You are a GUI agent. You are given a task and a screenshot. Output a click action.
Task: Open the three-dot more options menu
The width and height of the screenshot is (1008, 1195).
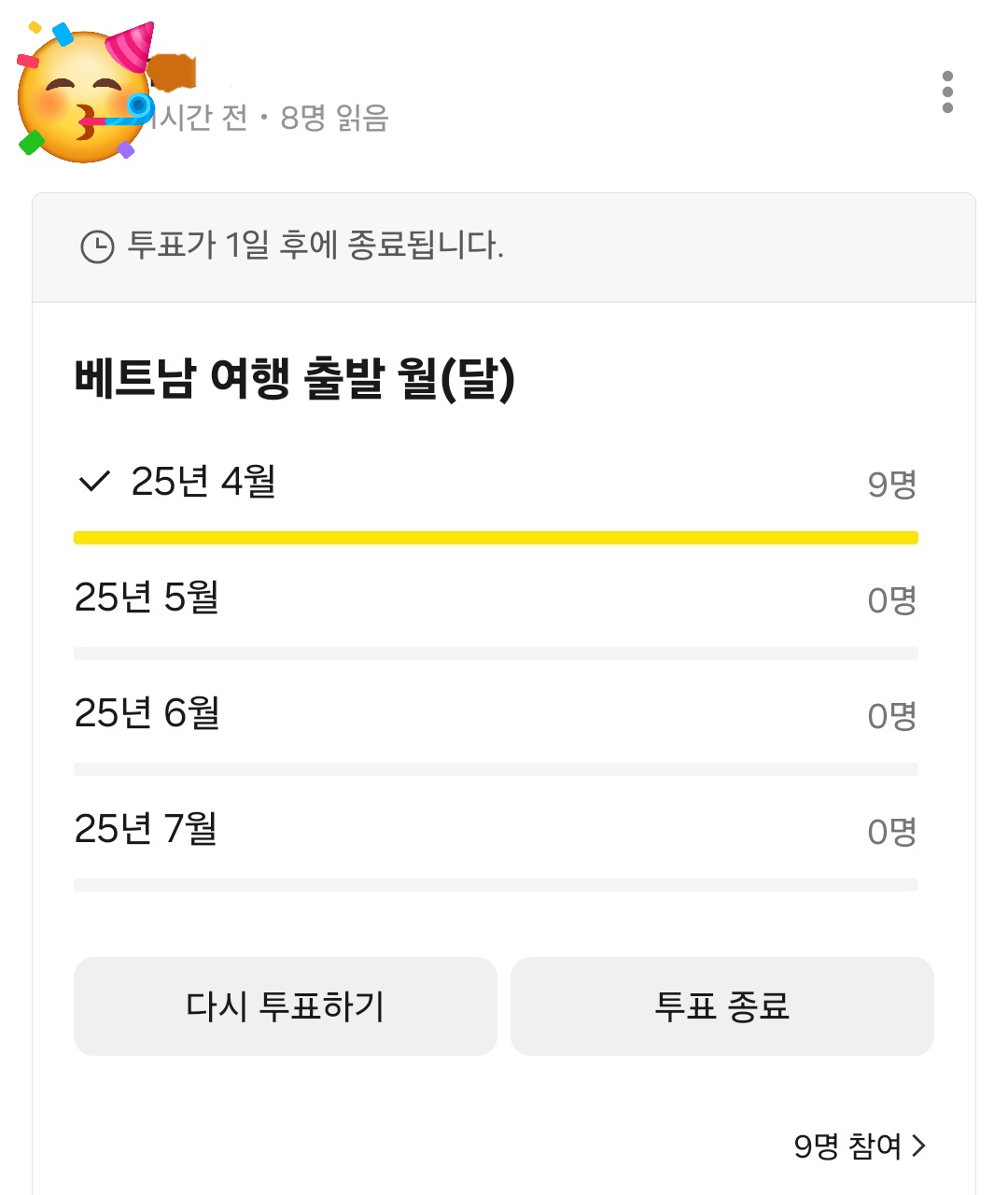[x=947, y=91]
